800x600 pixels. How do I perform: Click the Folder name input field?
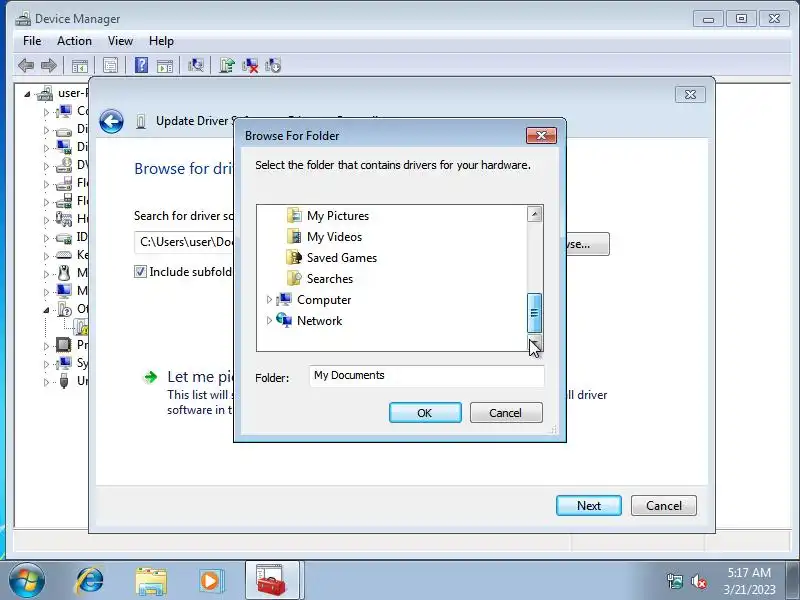427,376
